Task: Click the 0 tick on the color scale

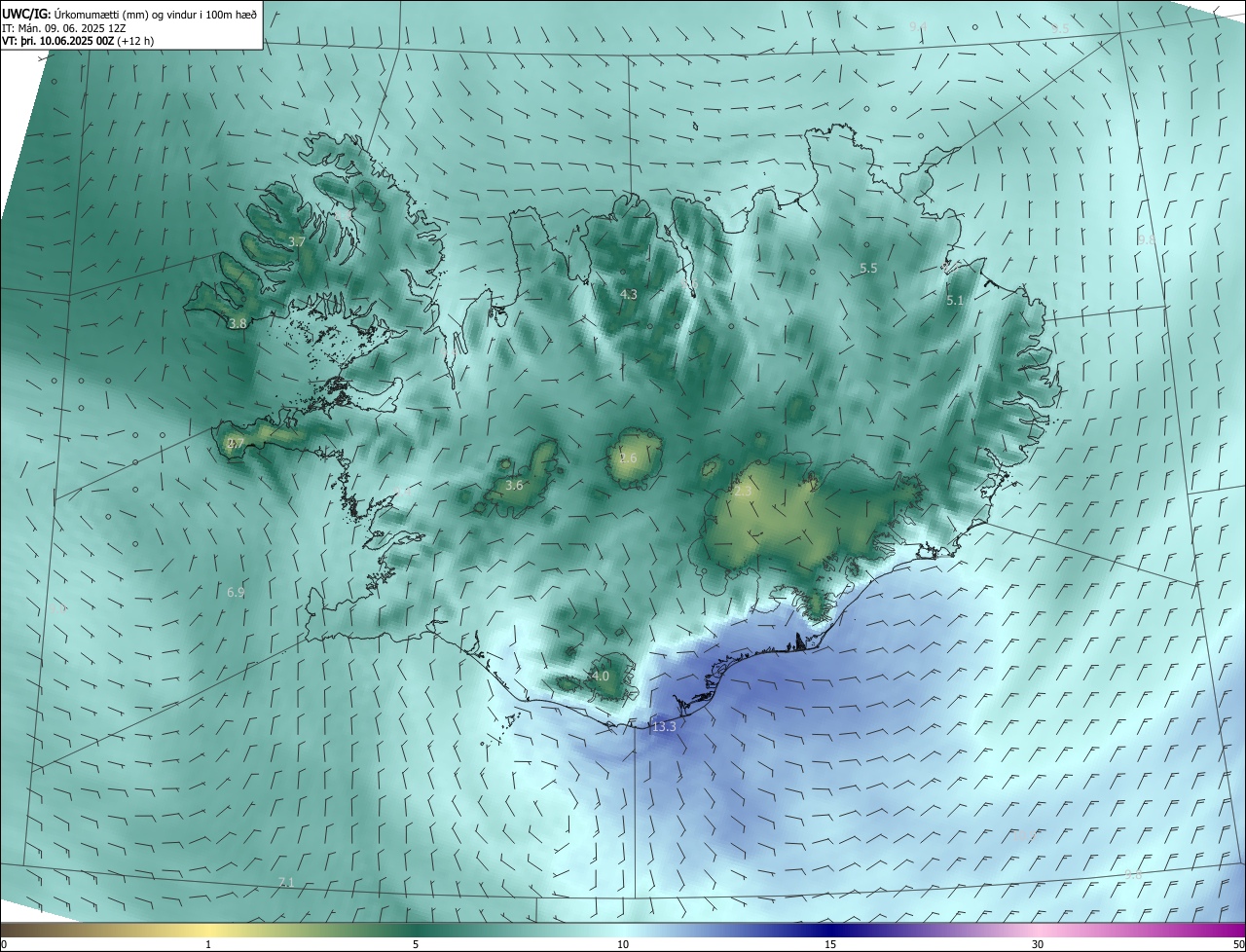Action: (4, 945)
